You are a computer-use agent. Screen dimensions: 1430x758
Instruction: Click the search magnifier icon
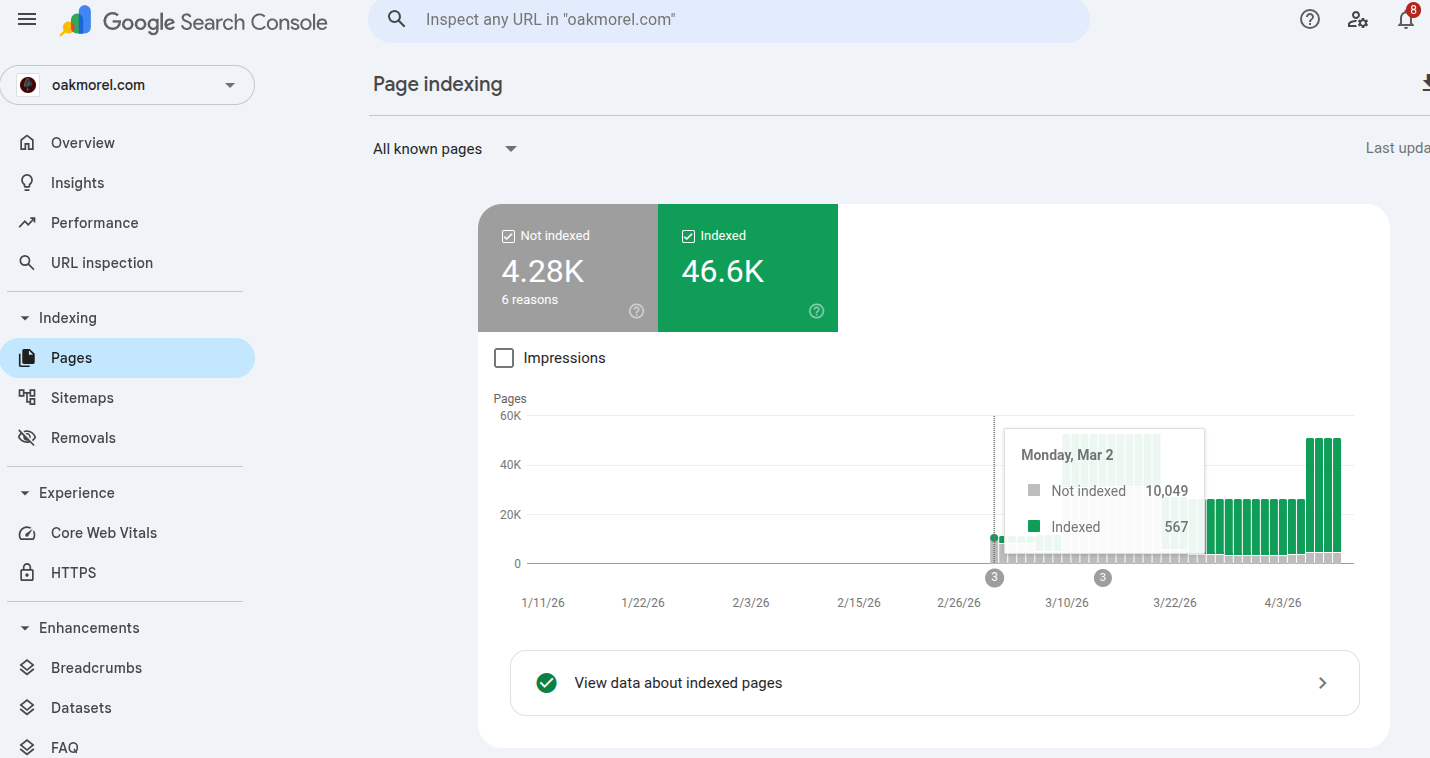[x=397, y=19]
